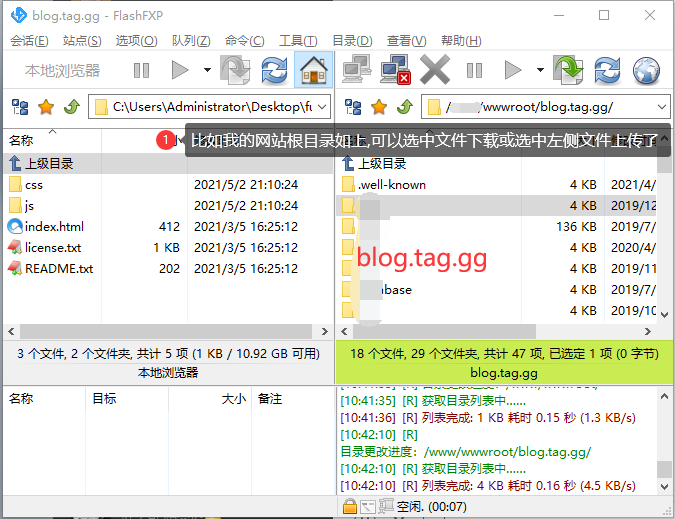The height and width of the screenshot is (519, 675).
Task: Pause the local transfer queue
Action: click(141, 71)
